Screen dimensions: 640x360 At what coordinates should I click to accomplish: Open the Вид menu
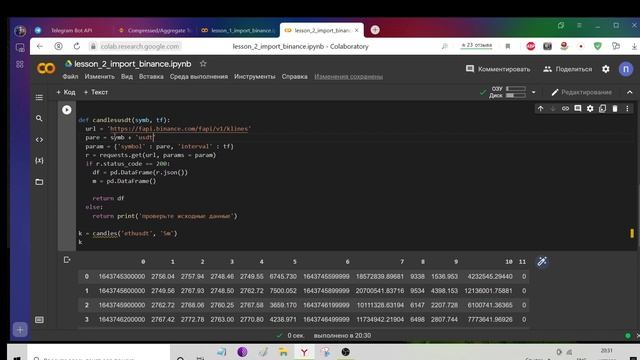click(127, 76)
